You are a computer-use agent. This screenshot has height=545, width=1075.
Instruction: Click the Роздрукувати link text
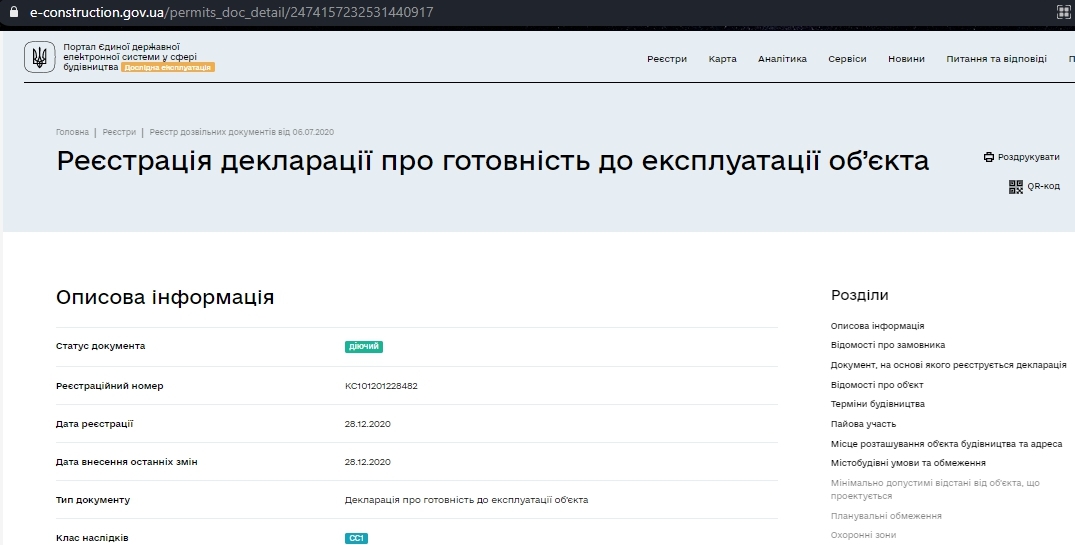1028,157
